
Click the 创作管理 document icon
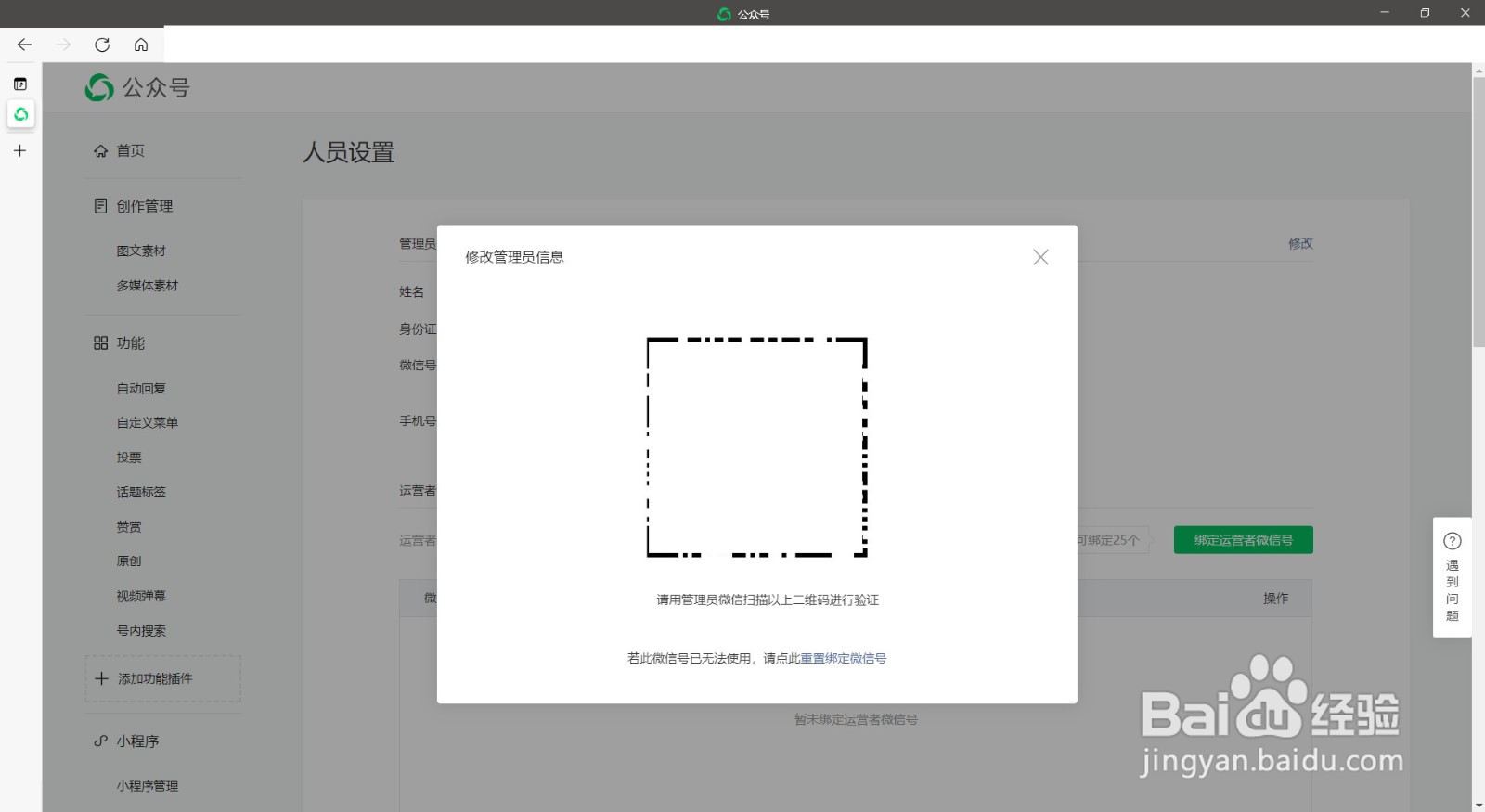click(x=100, y=206)
